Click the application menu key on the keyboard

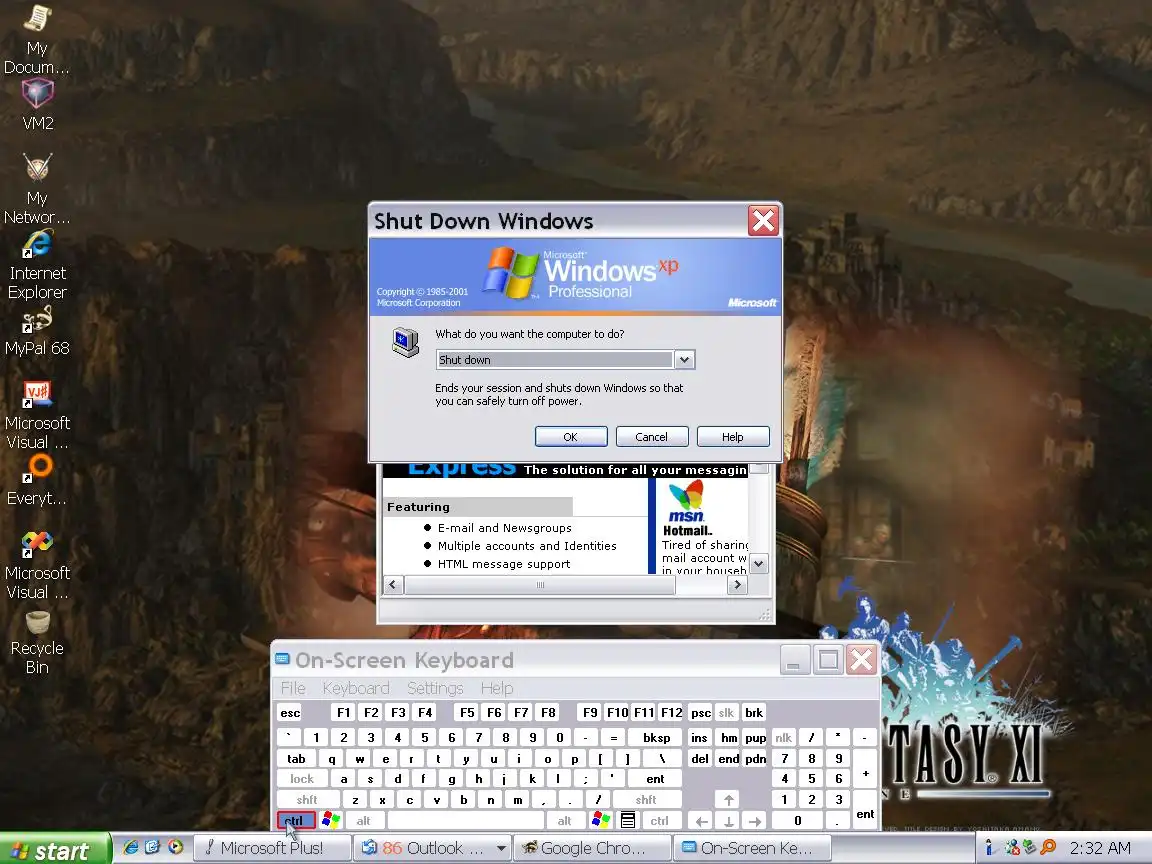click(627, 821)
